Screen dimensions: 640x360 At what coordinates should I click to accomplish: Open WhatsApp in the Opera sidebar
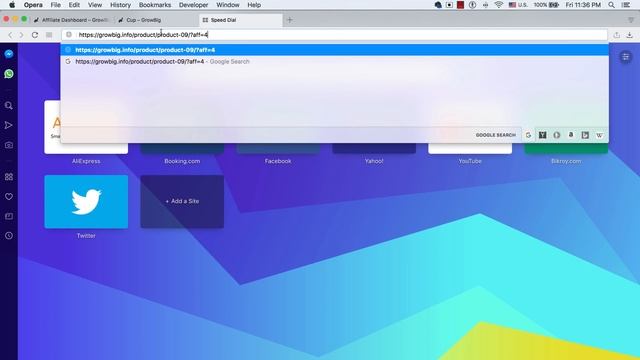[x=9, y=74]
